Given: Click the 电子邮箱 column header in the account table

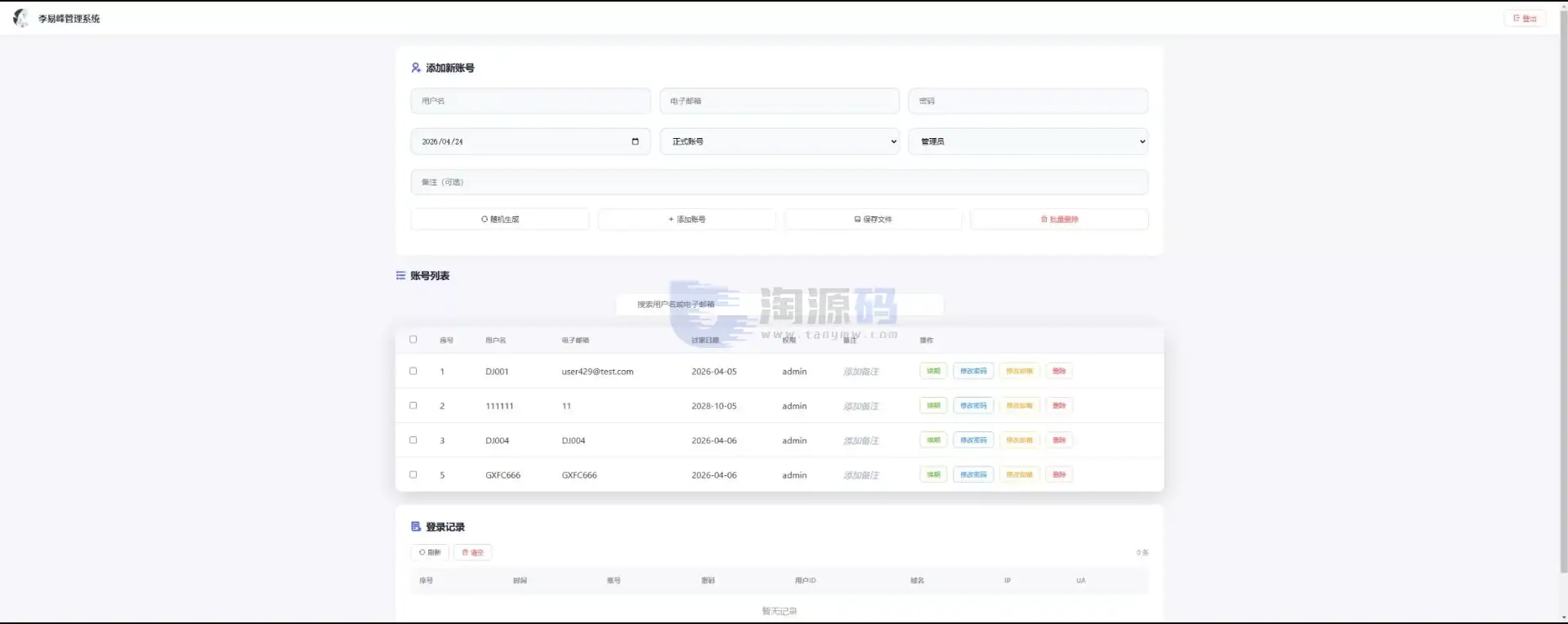Looking at the screenshot, I should click(x=575, y=341).
